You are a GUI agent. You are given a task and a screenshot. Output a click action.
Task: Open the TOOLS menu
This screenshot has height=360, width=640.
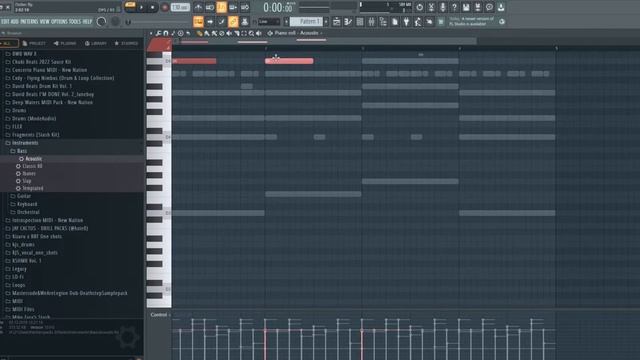pos(75,22)
